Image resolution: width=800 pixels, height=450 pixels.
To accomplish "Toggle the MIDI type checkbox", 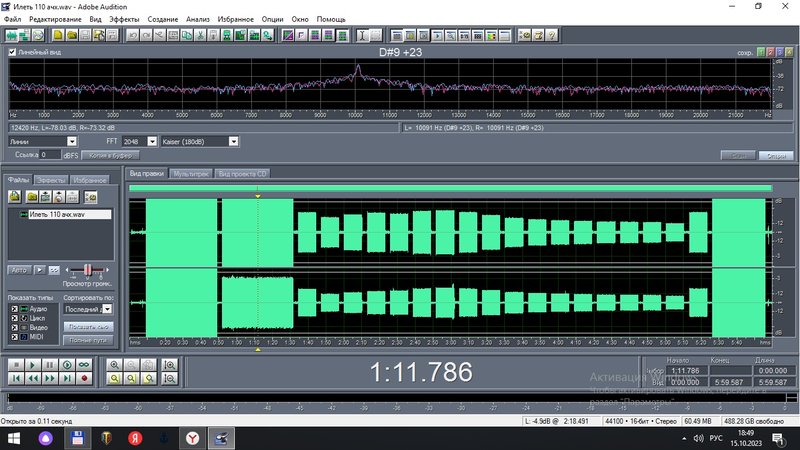I will point(14,337).
